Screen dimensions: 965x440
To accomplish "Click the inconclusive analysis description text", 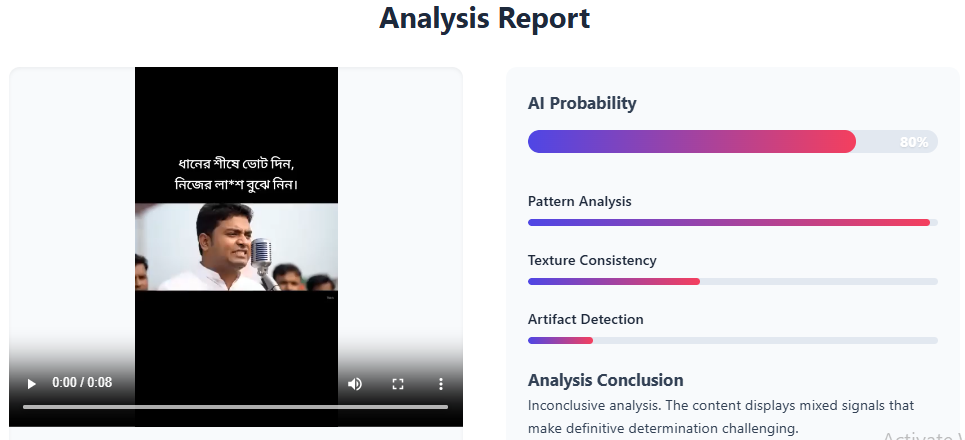I will 721,417.
